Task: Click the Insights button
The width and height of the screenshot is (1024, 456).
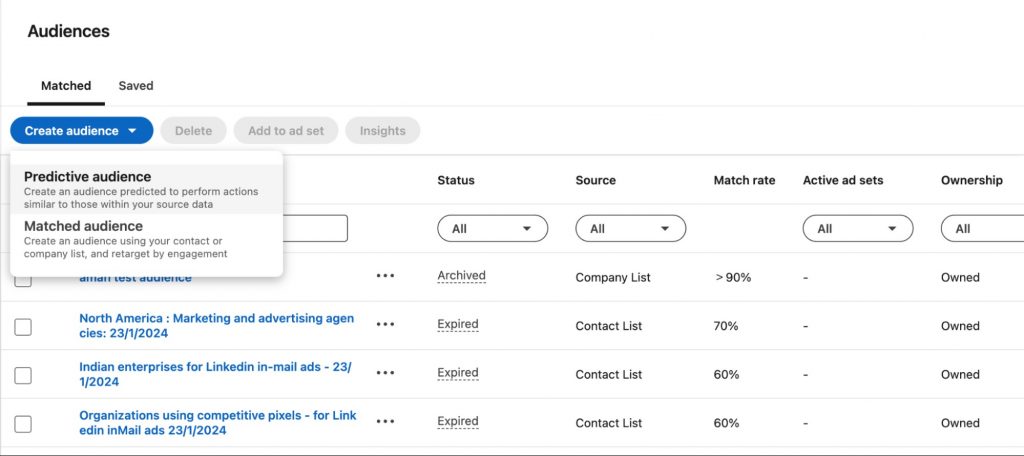Action: click(382, 131)
